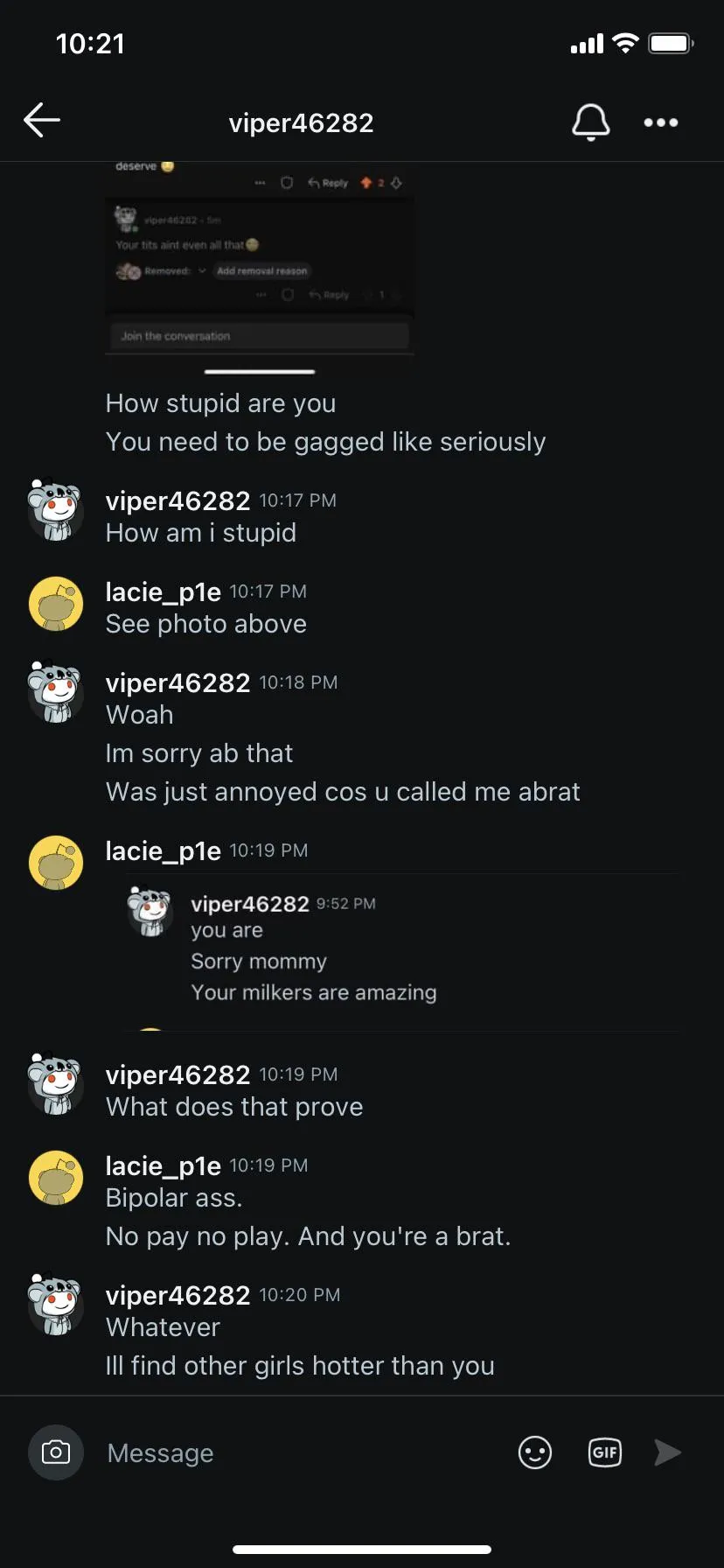Tap viper46282 avatar beside 'How am i stupid'
Image resolution: width=724 pixels, height=1568 pixels.
point(56,509)
